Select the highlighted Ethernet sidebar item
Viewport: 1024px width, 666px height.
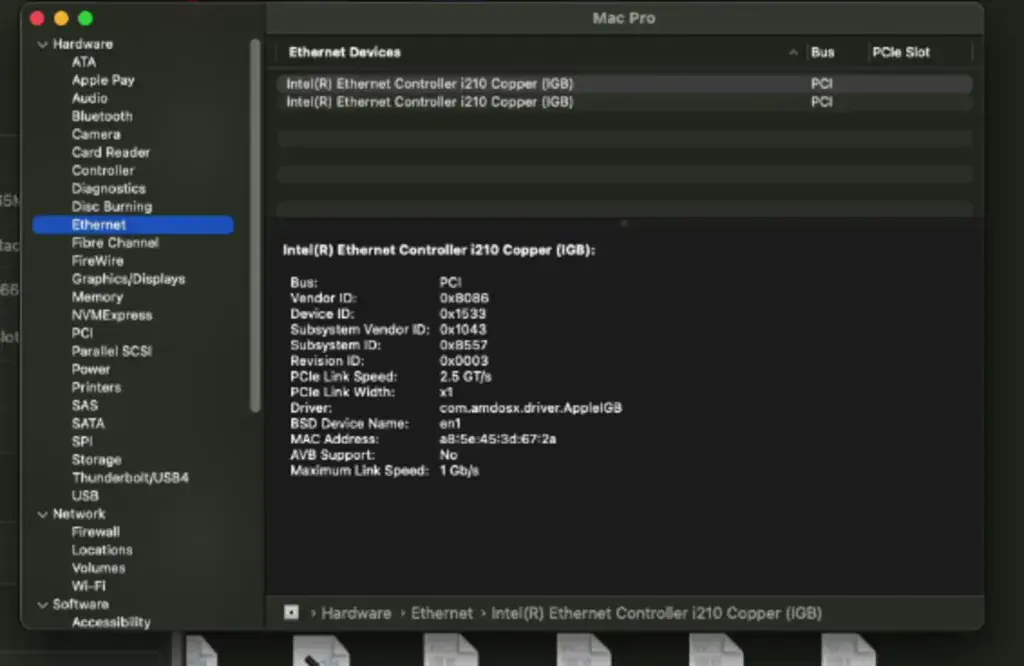click(x=133, y=225)
